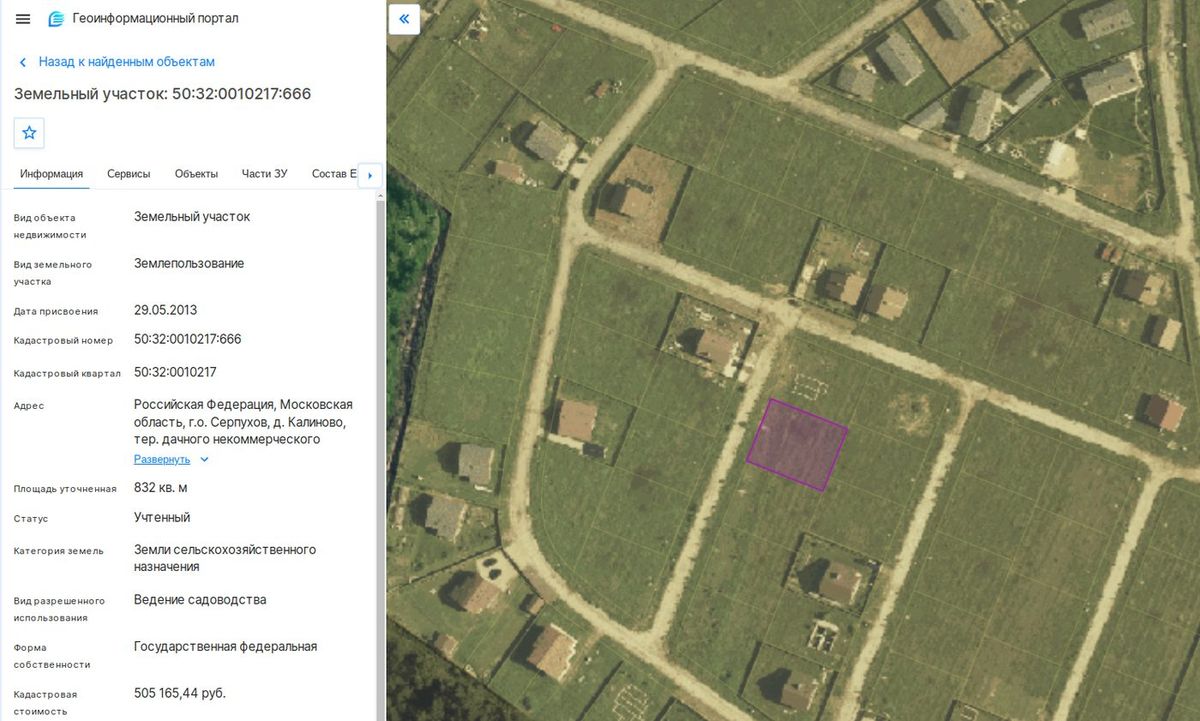This screenshot has height=721, width=1200.
Task: Select the purple highlighted parcel on map
Action: (x=797, y=445)
